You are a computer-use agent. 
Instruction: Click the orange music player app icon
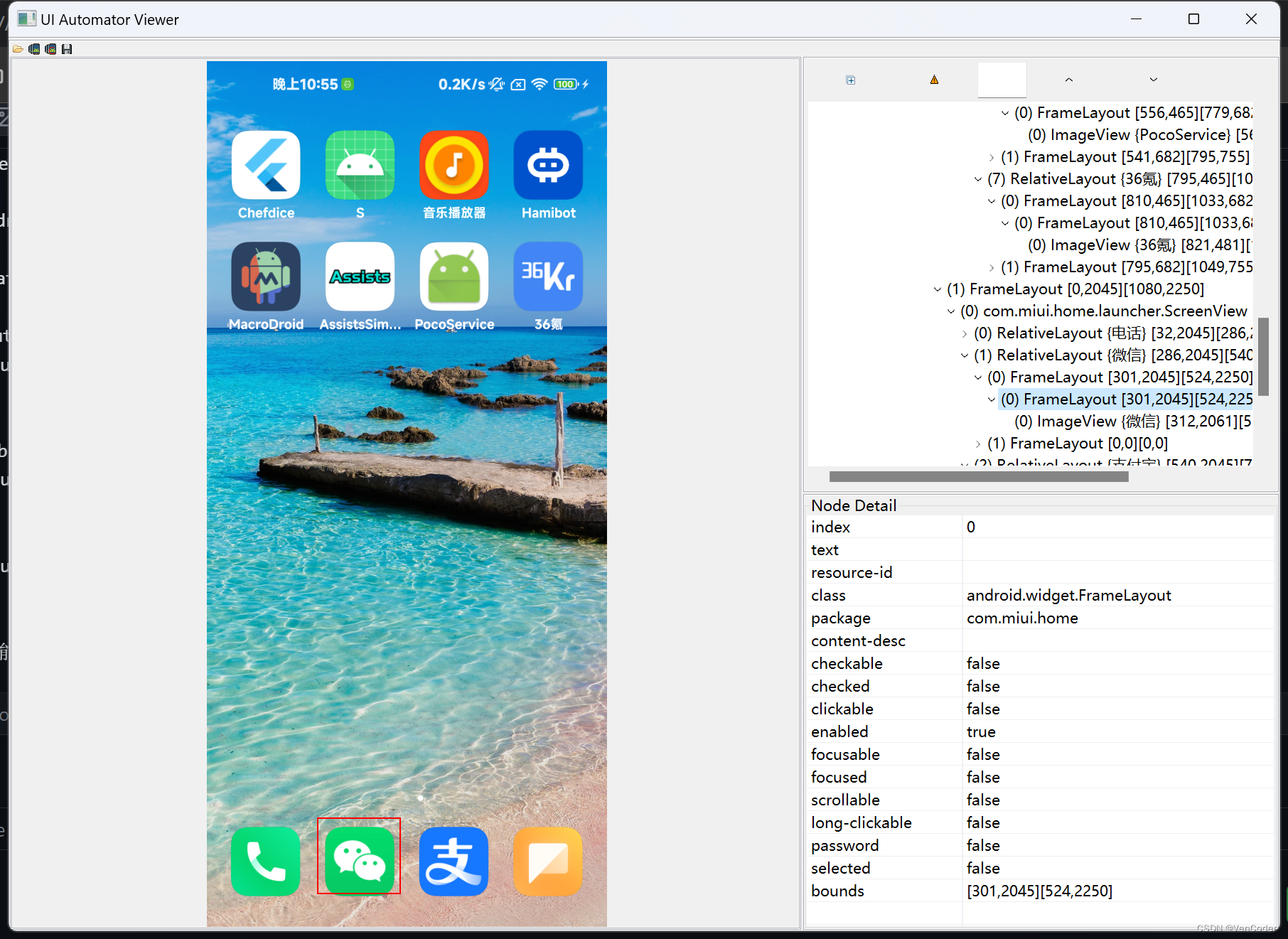(454, 165)
